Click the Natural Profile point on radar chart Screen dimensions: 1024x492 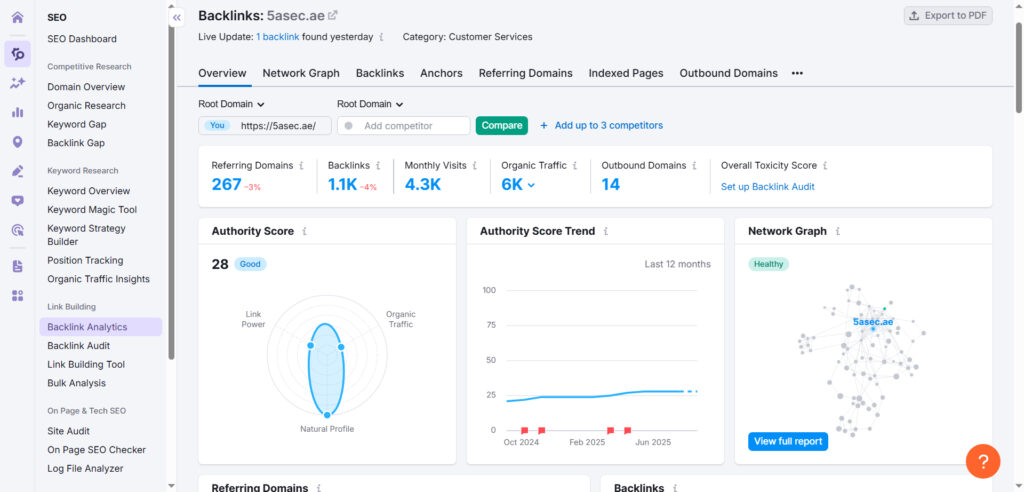tap(327, 414)
